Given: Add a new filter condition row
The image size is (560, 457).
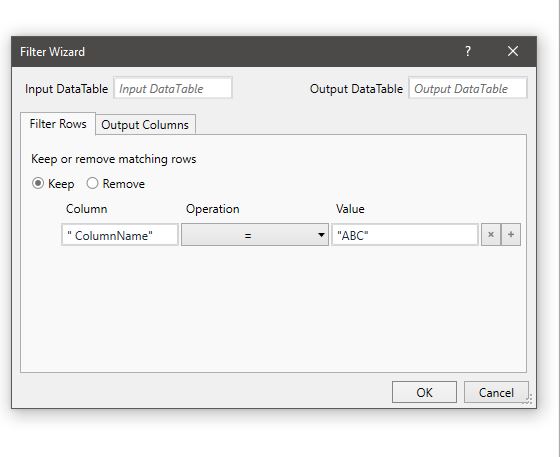Looking at the screenshot, I should [511, 235].
